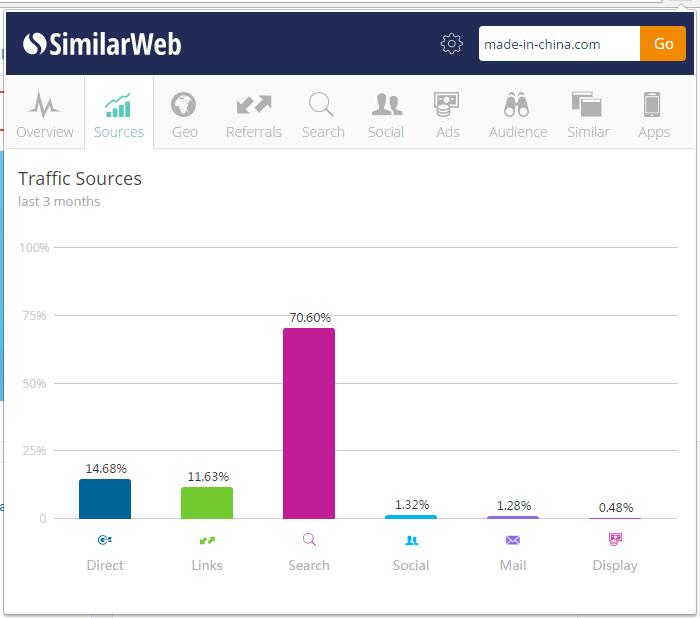Image resolution: width=700 pixels, height=618 pixels.
Task: Open the Overview tab
Action: tap(45, 114)
